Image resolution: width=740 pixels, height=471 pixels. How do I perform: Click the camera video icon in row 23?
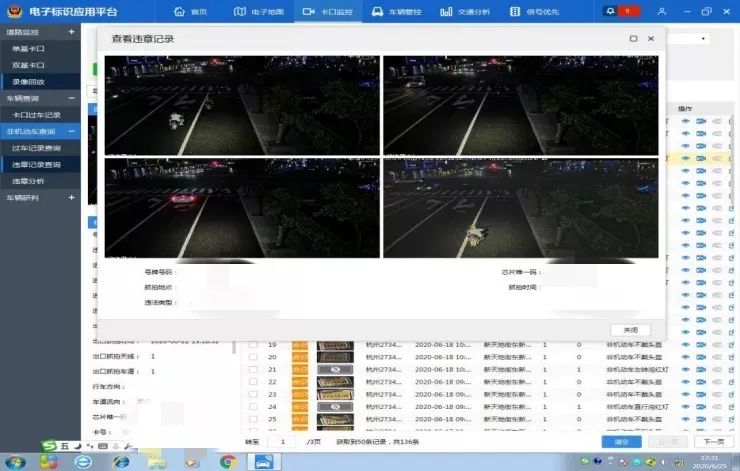[701, 395]
